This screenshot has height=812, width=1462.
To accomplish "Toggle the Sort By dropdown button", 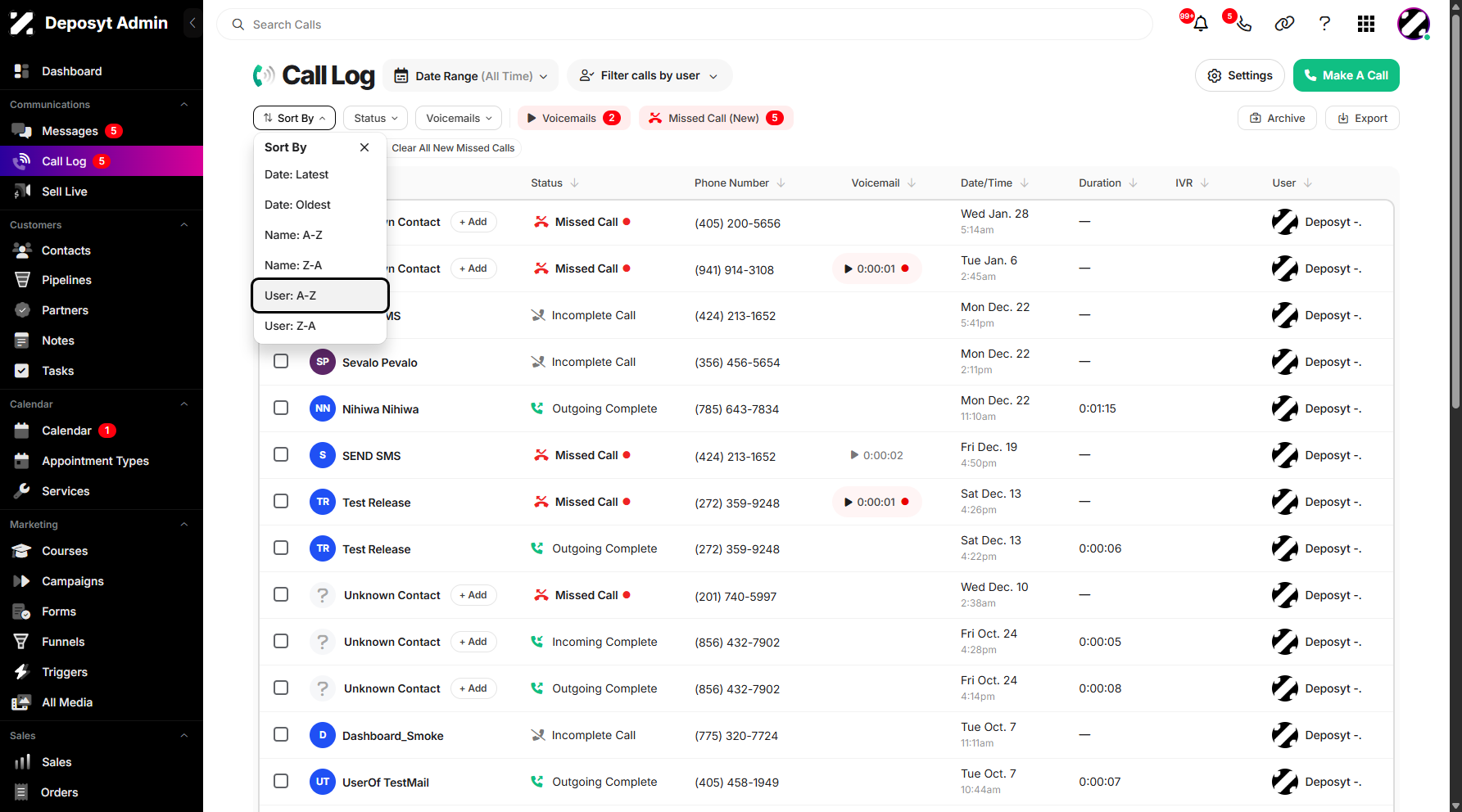I will tap(294, 118).
